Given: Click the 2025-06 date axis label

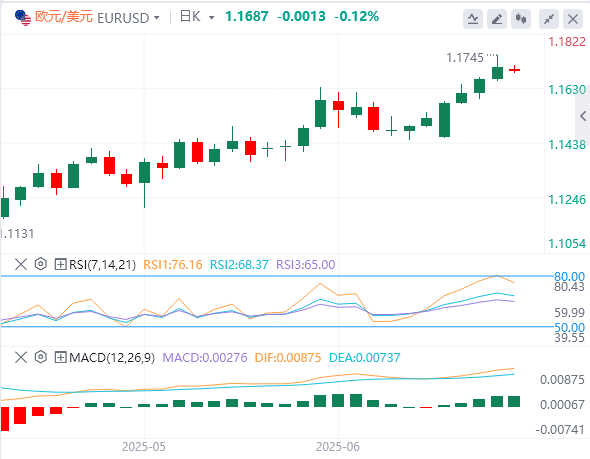Looking at the screenshot, I should pyautogui.click(x=338, y=447).
